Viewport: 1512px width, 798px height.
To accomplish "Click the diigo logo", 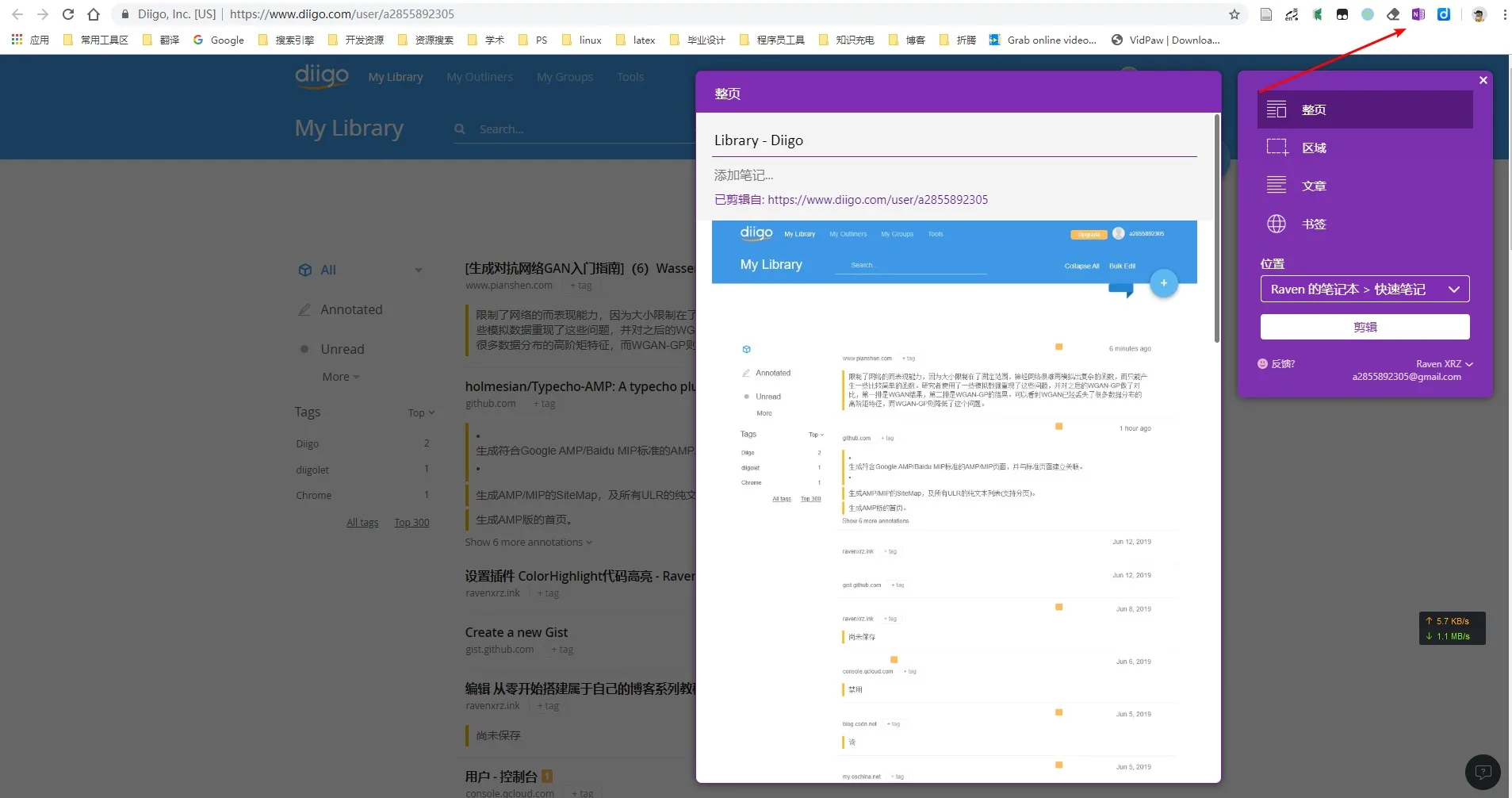I will (322, 76).
